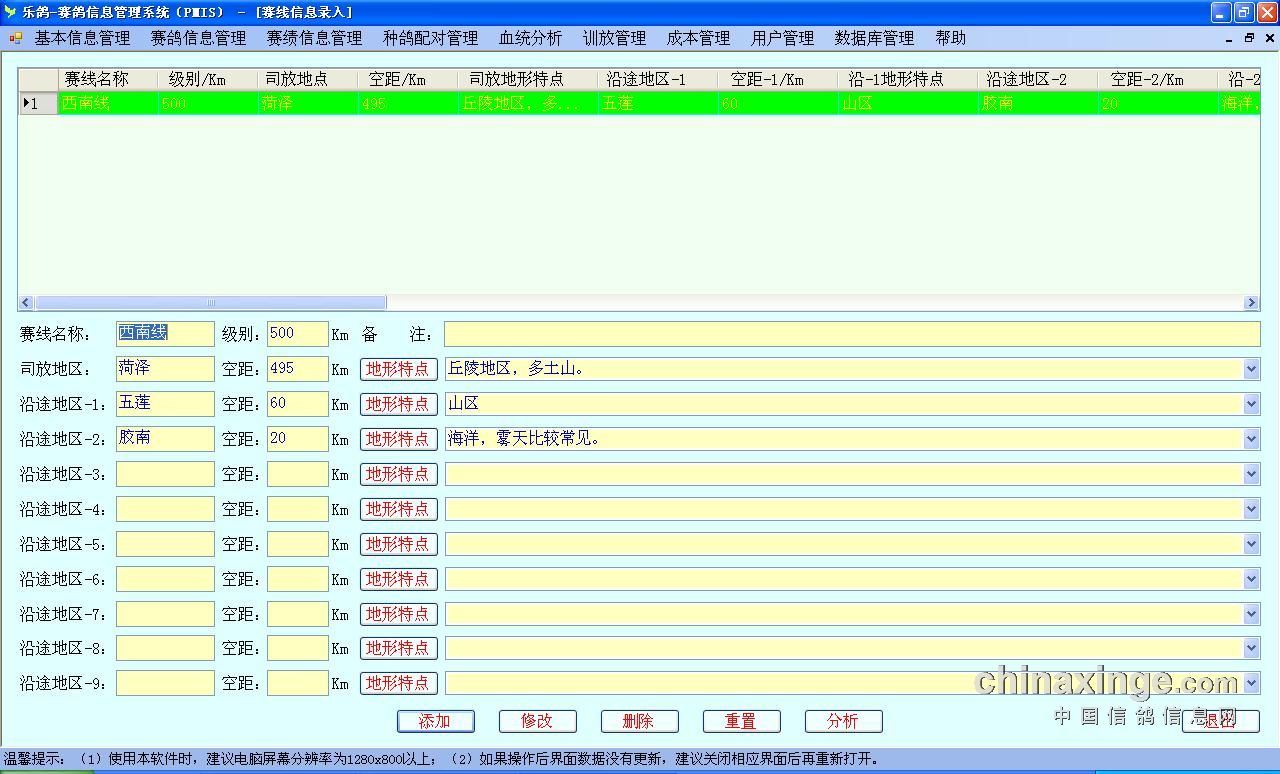Open the 数据库管理 menu
1280x774 pixels.
874,38
